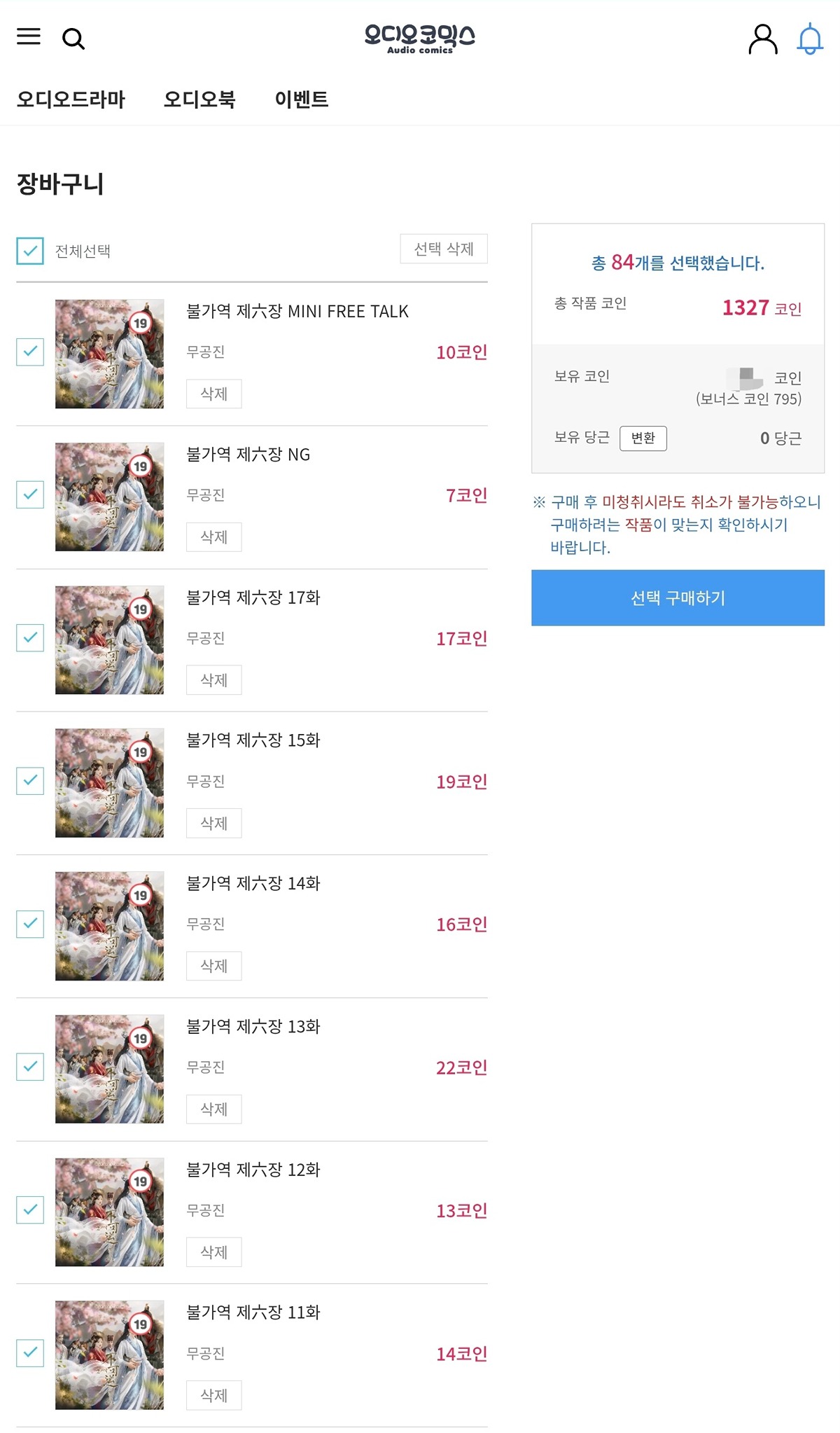
Task: Open the hamburger menu
Action: pyautogui.click(x=29, y=36)
